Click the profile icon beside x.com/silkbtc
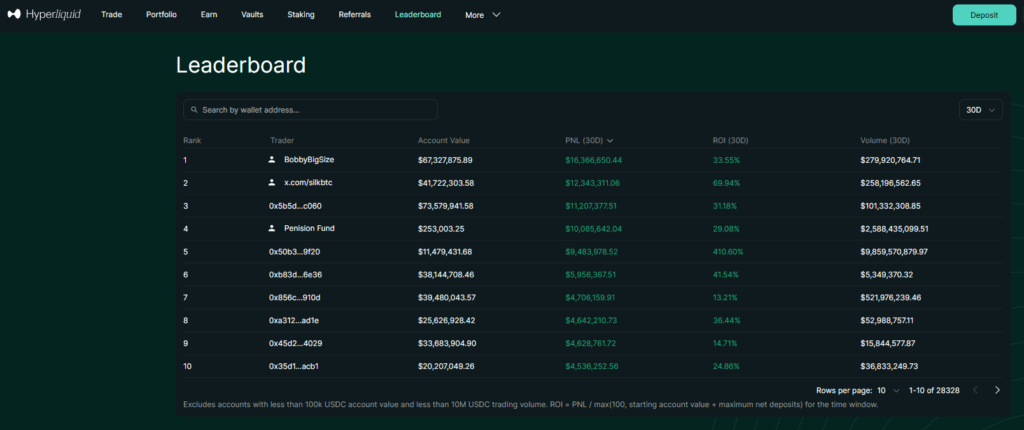1024x430 pixels. point(271,183)
